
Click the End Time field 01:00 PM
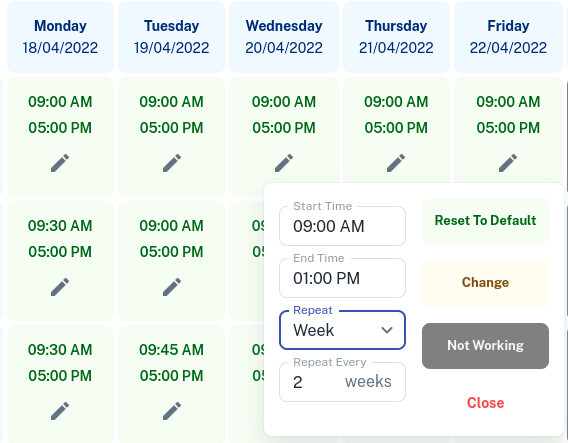coord(342,278)
